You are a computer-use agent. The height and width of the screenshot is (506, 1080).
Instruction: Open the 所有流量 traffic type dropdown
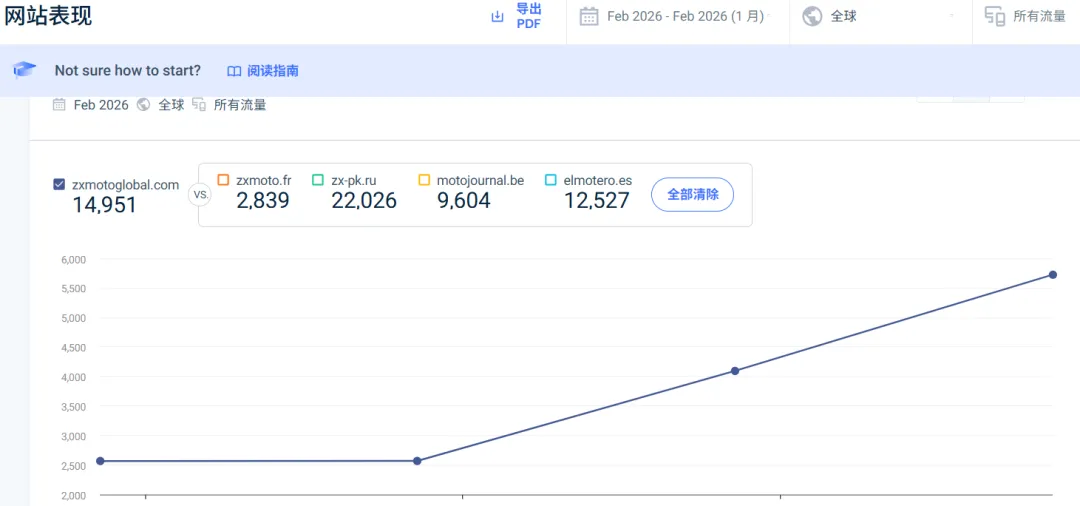(1039, 16)
